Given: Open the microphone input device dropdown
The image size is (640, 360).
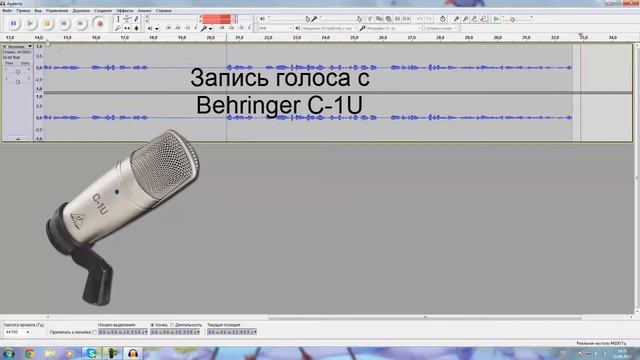Looking at the screenshot, I should [x=393, y=28].
